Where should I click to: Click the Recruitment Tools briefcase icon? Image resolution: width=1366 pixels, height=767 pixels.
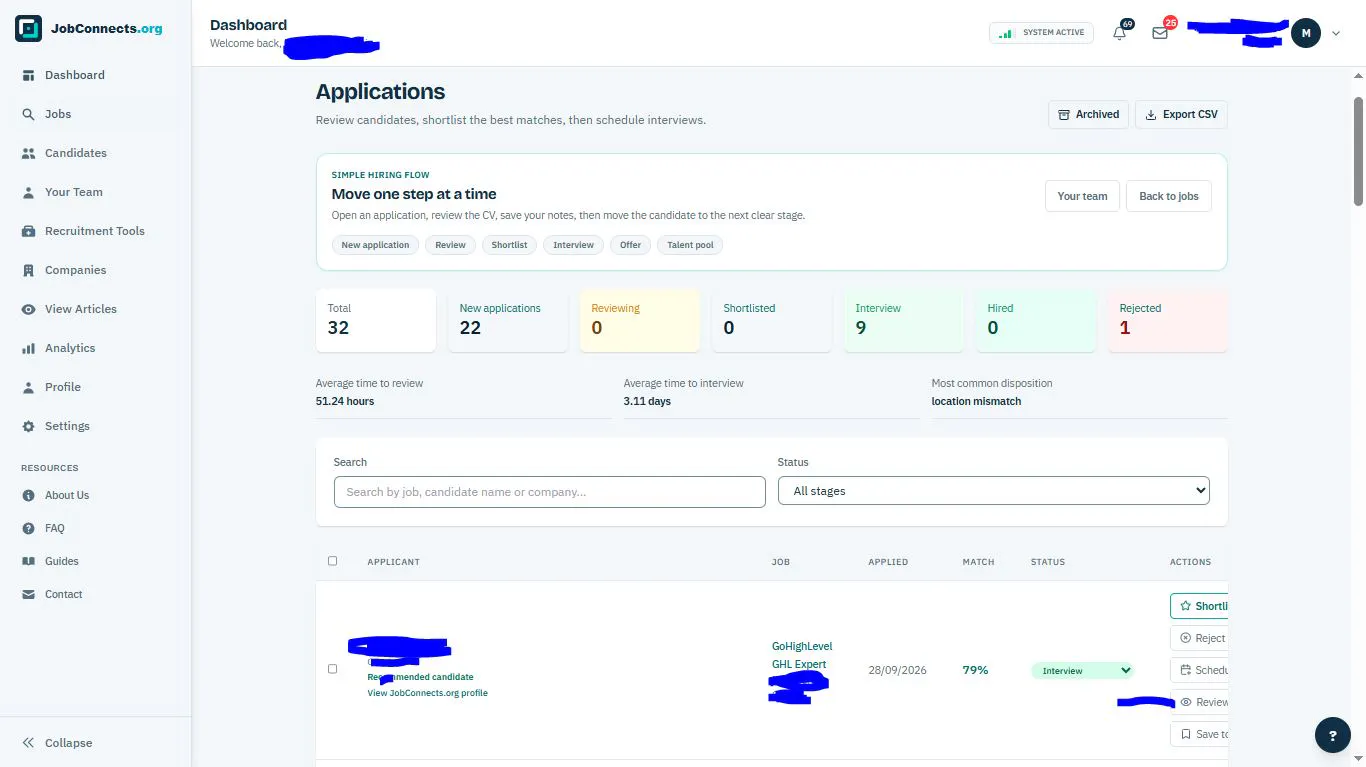[x=28, y=231]
